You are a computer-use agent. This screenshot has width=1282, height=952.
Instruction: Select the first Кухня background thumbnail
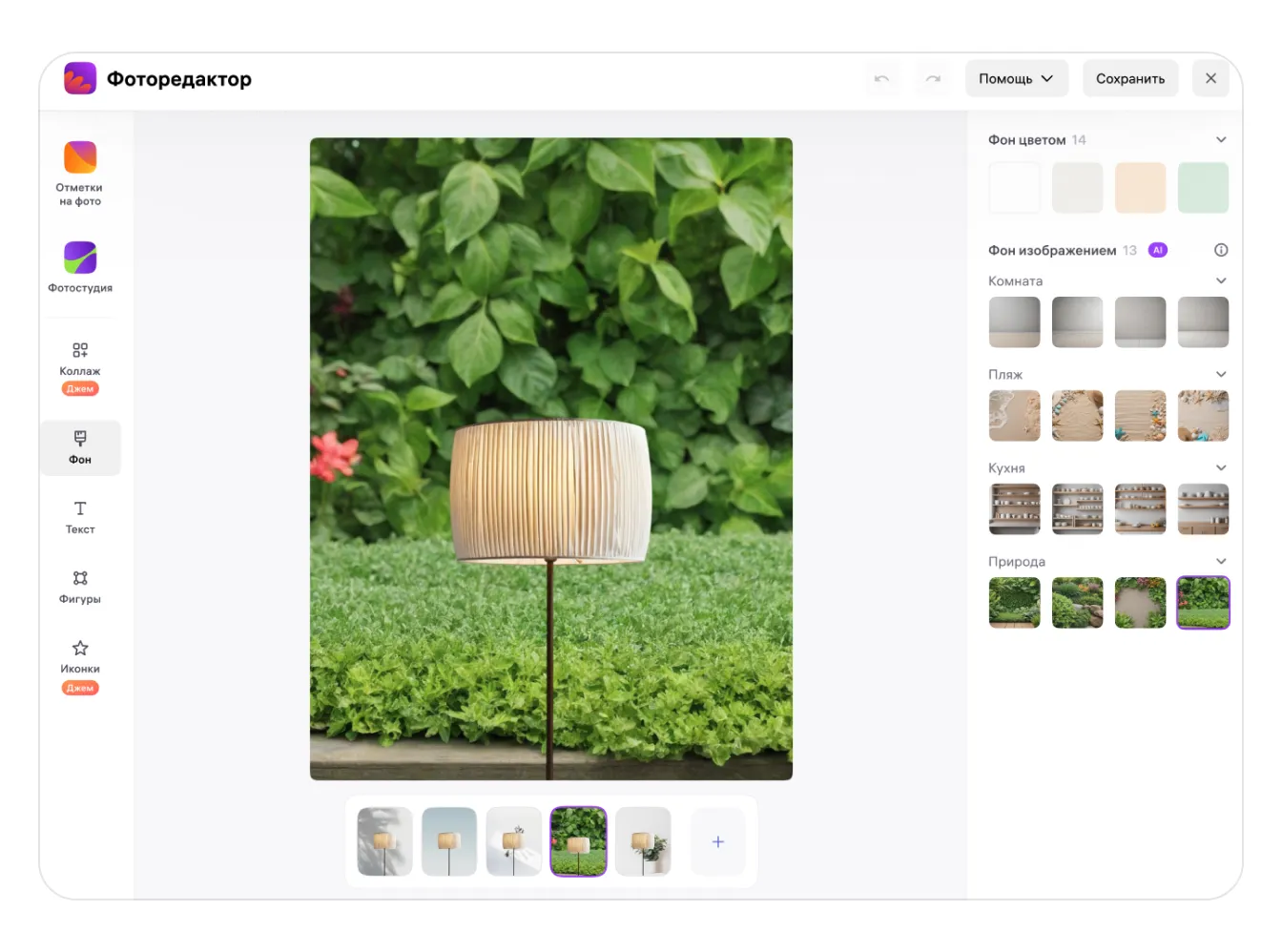pyautogui.click(x=1014, y=509)
